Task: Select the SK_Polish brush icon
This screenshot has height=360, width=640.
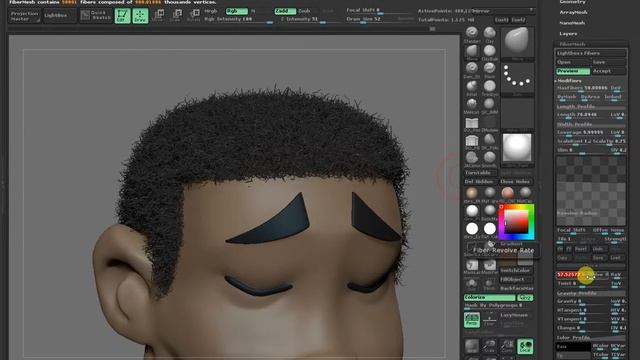Action: tap(489, 142)
